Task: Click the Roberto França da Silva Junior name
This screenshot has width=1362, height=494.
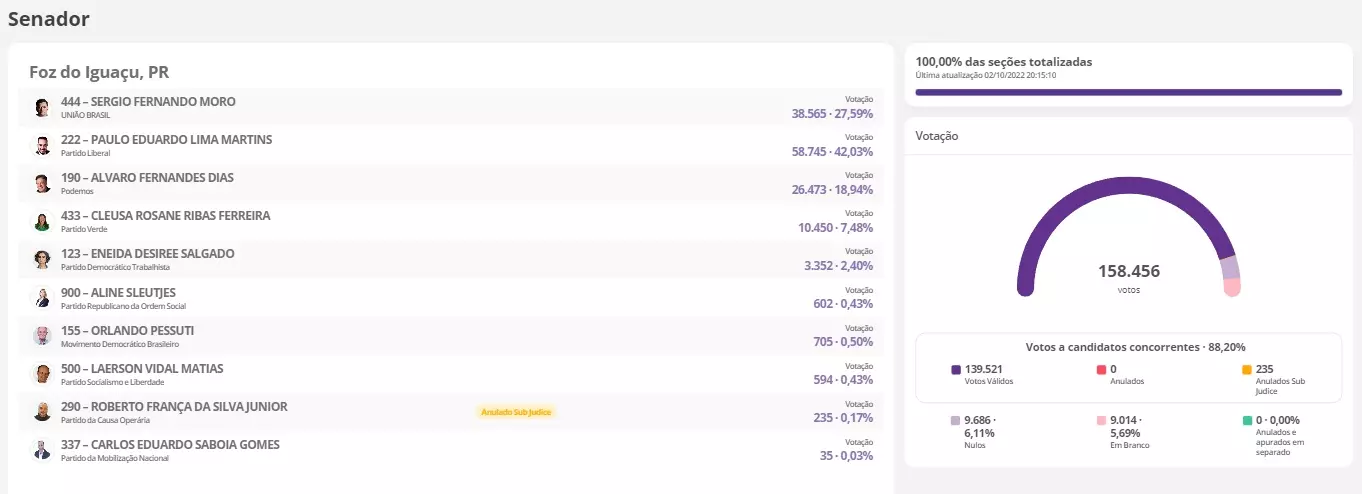Action: tap(174, 407)
